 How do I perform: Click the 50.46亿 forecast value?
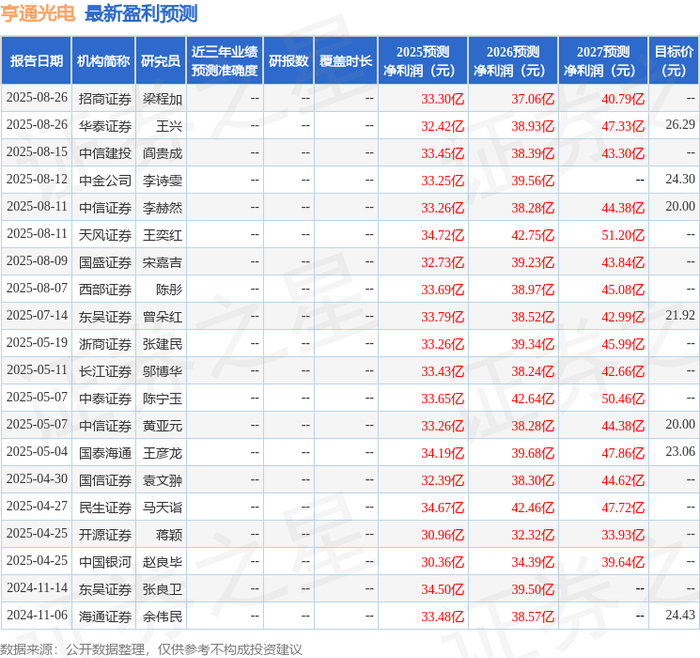pos(623,398)
